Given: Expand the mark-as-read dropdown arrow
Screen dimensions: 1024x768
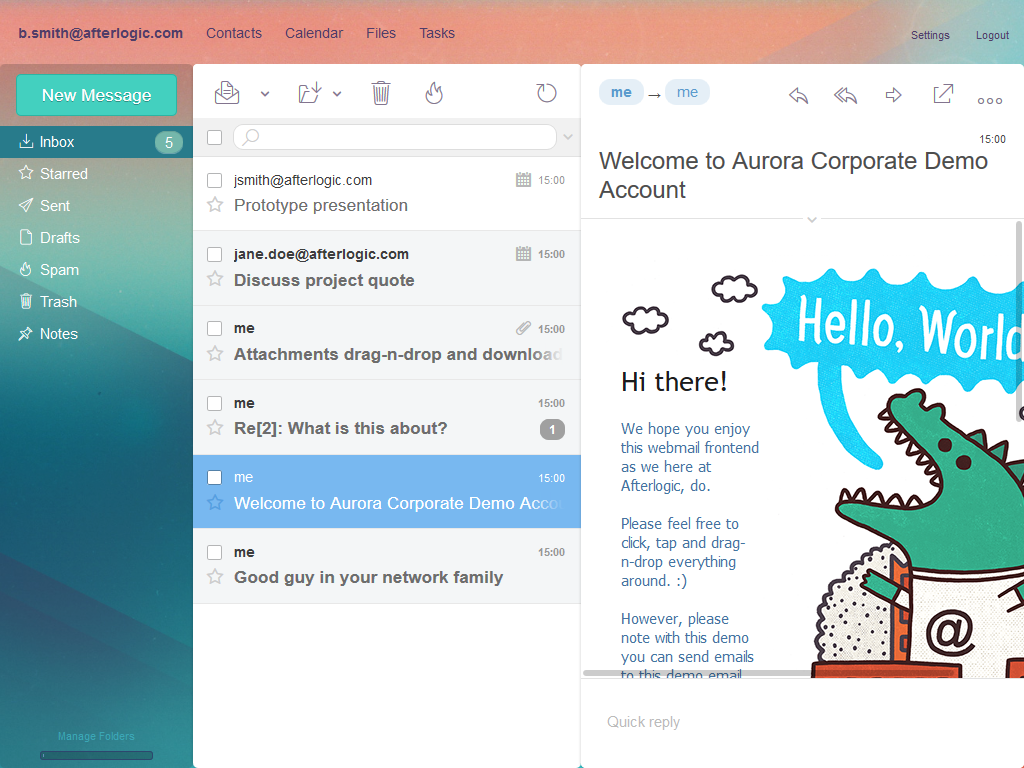Looking at the screenshot, I should point(265,94).
